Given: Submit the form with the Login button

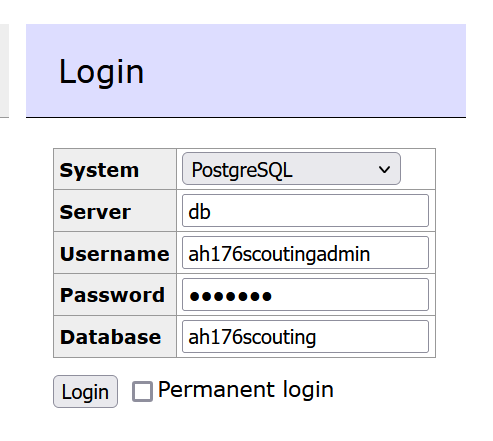Looking at the screenshot, I should 85,391.
